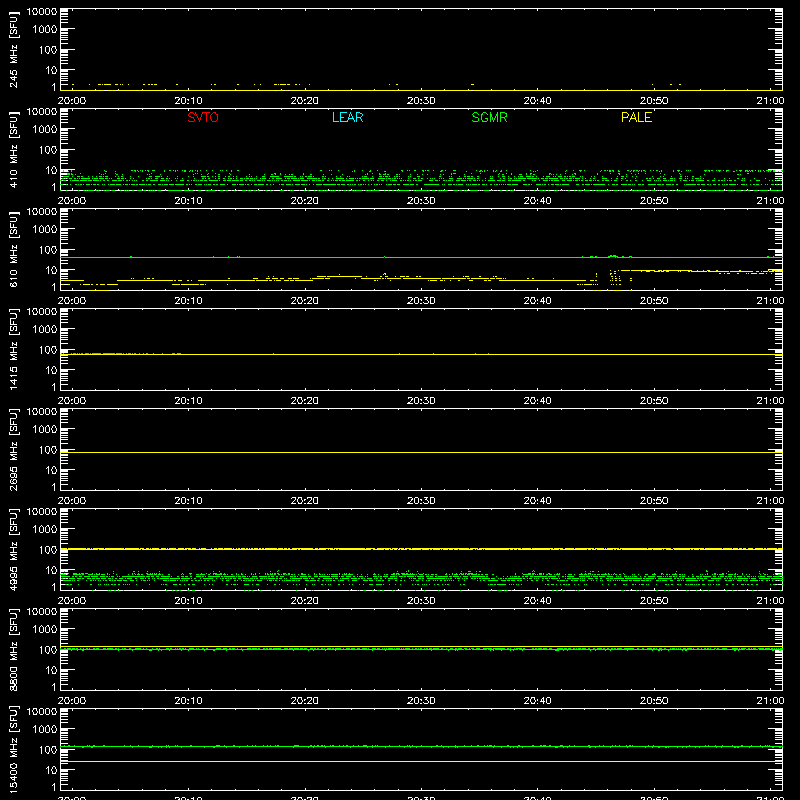Click the green flat trace in the 610 MHz panel

[421, 257]
